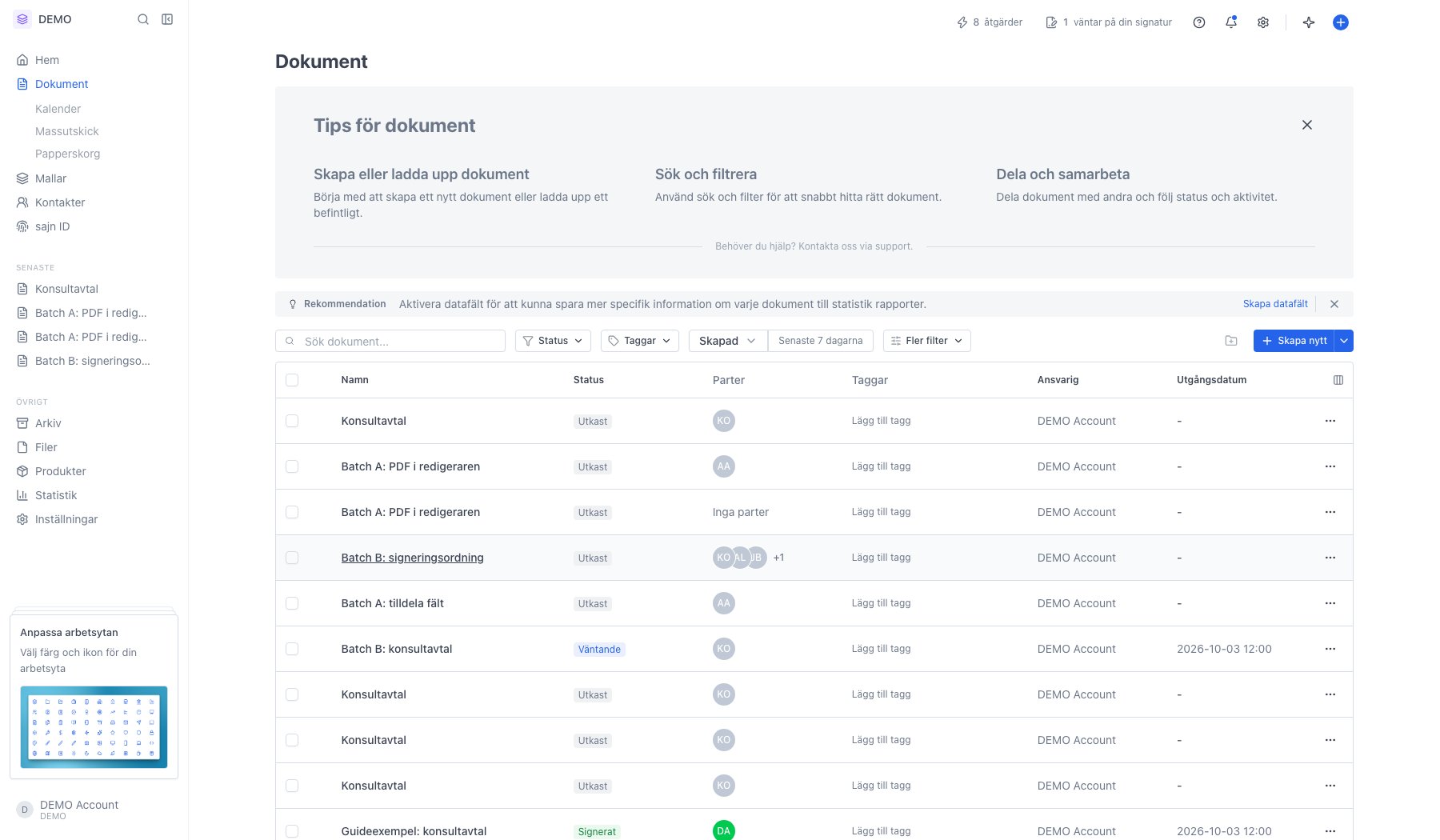Screen dimensions: 1440x840
Task: Open notifications bell icon
Action: (x=1231, y=22)
